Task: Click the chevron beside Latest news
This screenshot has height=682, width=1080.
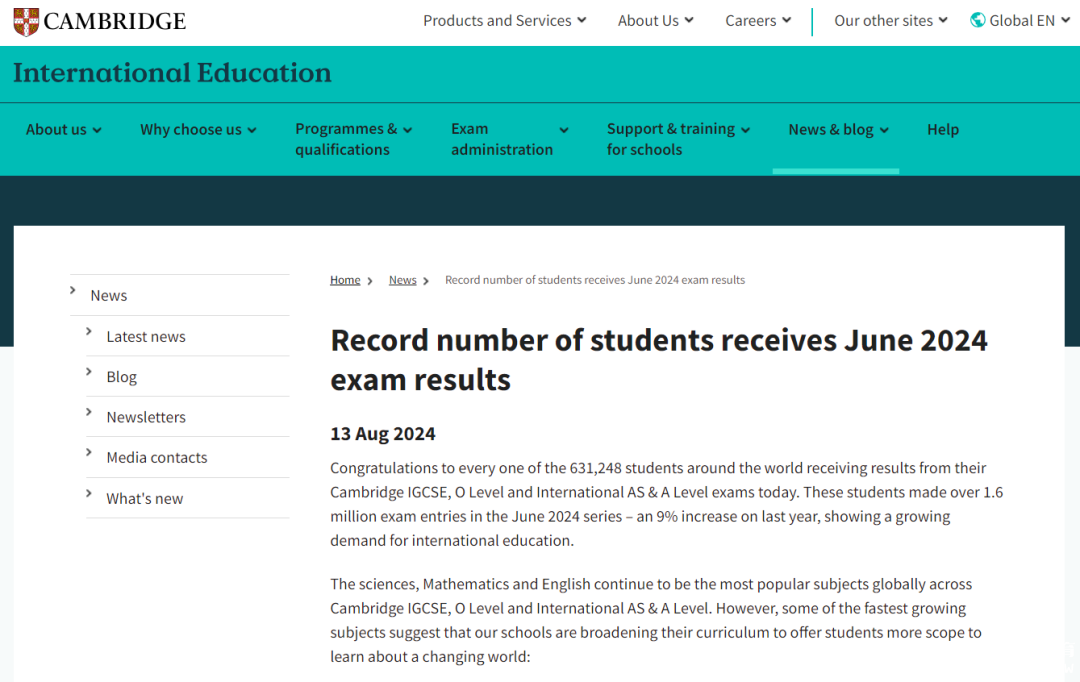Action: [x=89, y=331]
